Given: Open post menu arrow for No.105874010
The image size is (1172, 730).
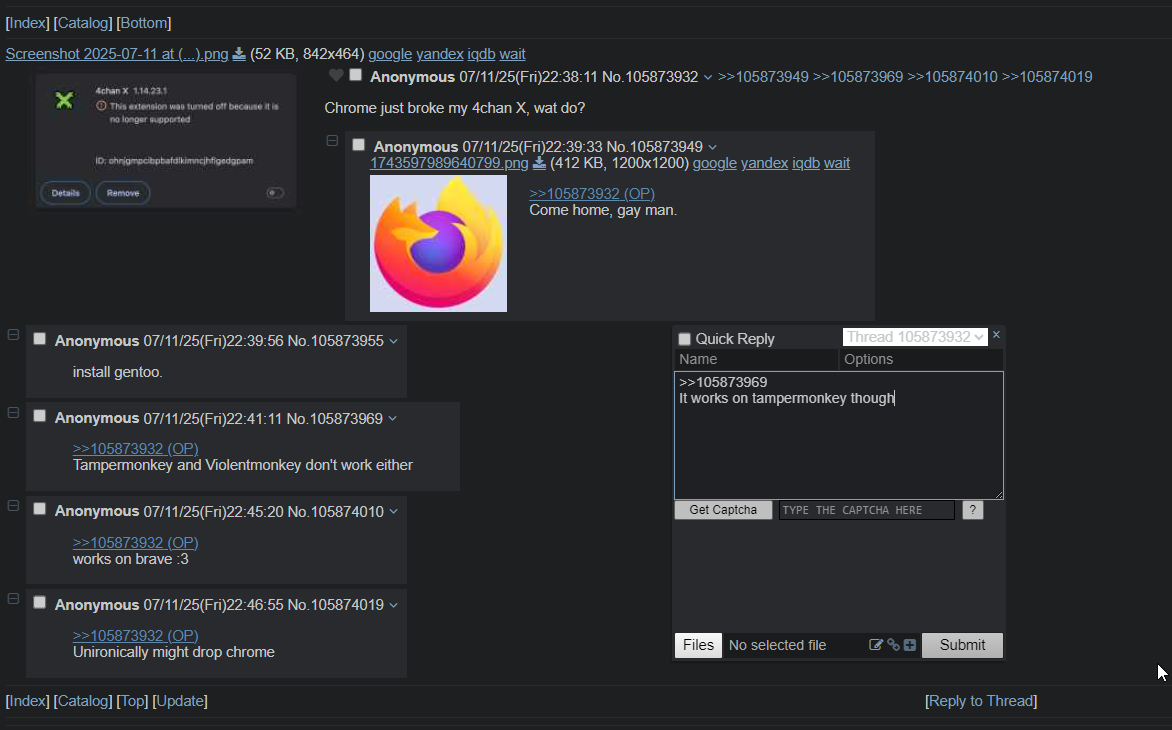Looking at the screenshot, I should coord(393,512).
